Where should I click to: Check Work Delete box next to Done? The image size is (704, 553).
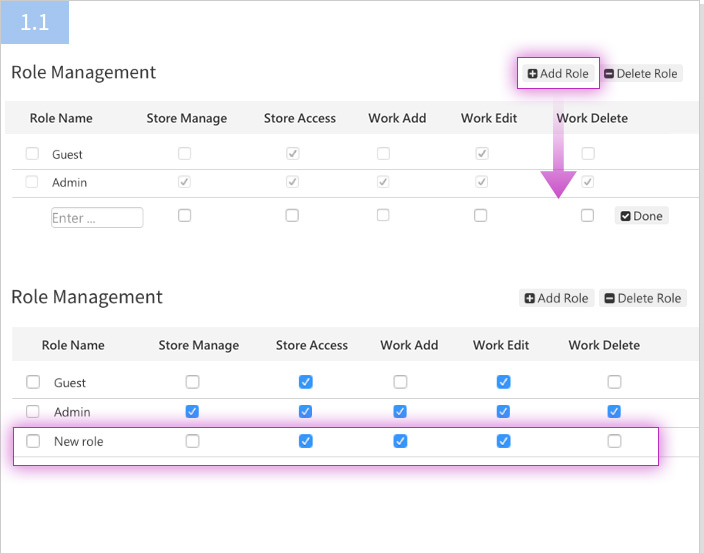click(587, 215)
